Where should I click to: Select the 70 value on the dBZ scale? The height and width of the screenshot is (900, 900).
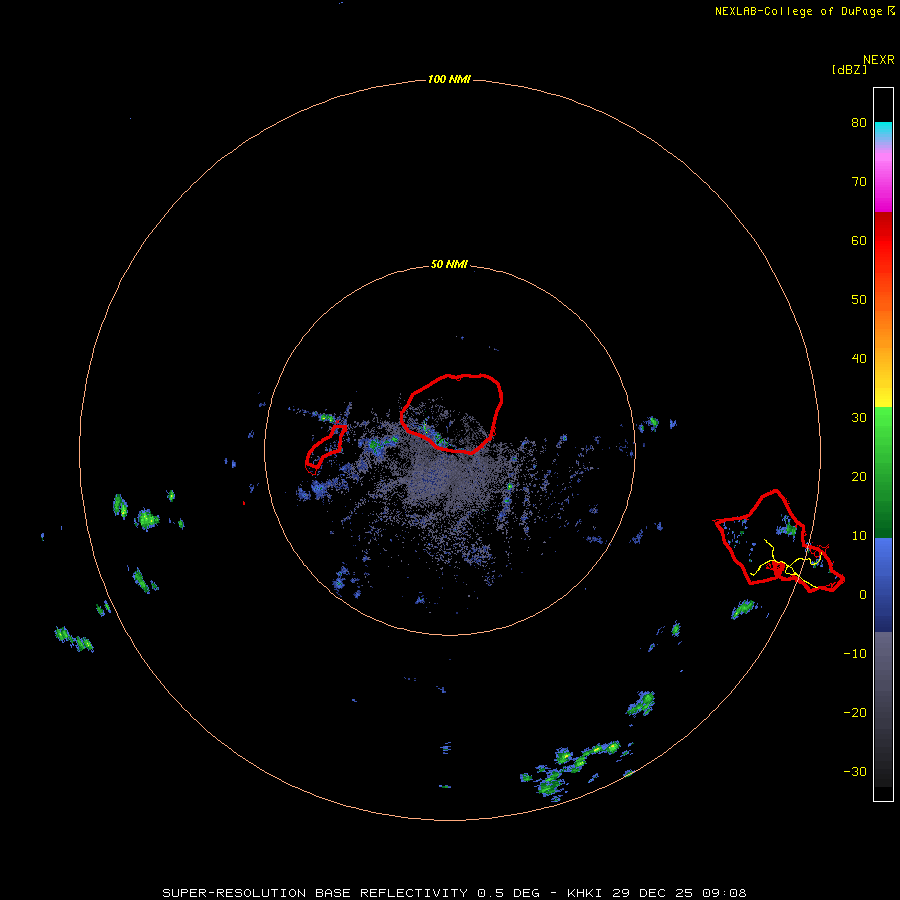point(859,182)
